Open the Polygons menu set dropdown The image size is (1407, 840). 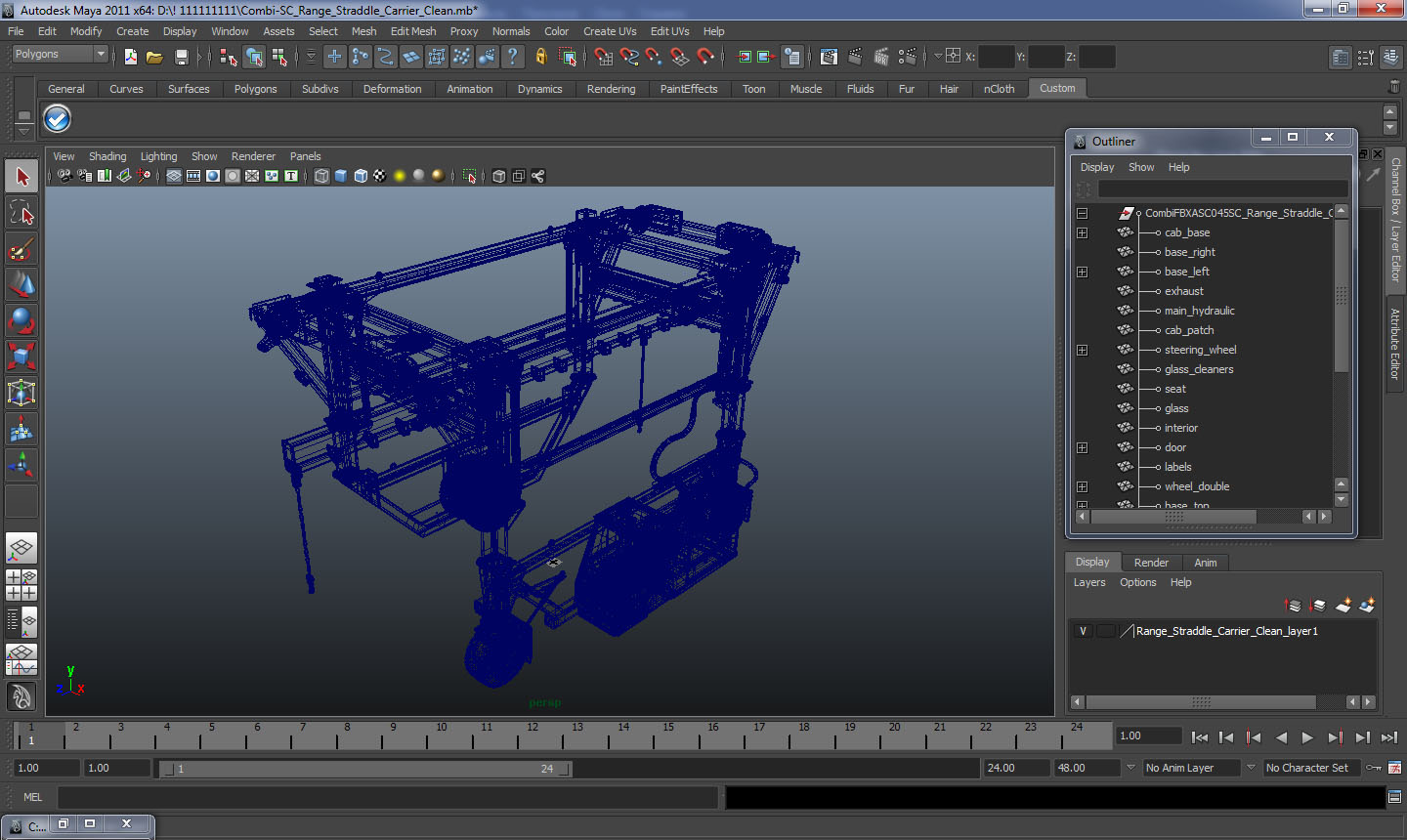(x=60, y=55)
